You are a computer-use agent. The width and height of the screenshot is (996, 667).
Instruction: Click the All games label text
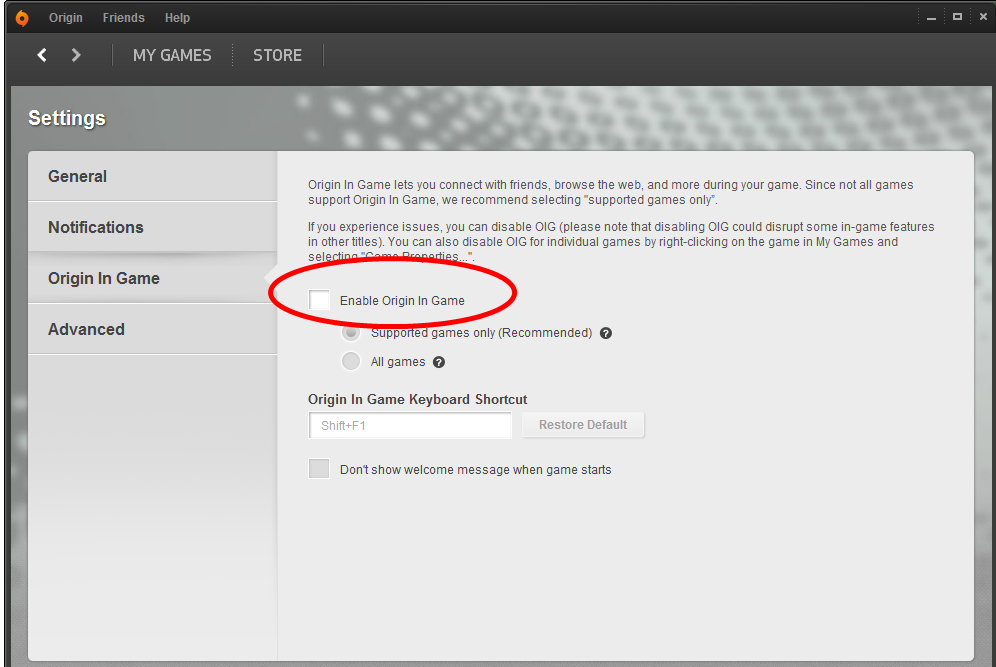point(398,362)
